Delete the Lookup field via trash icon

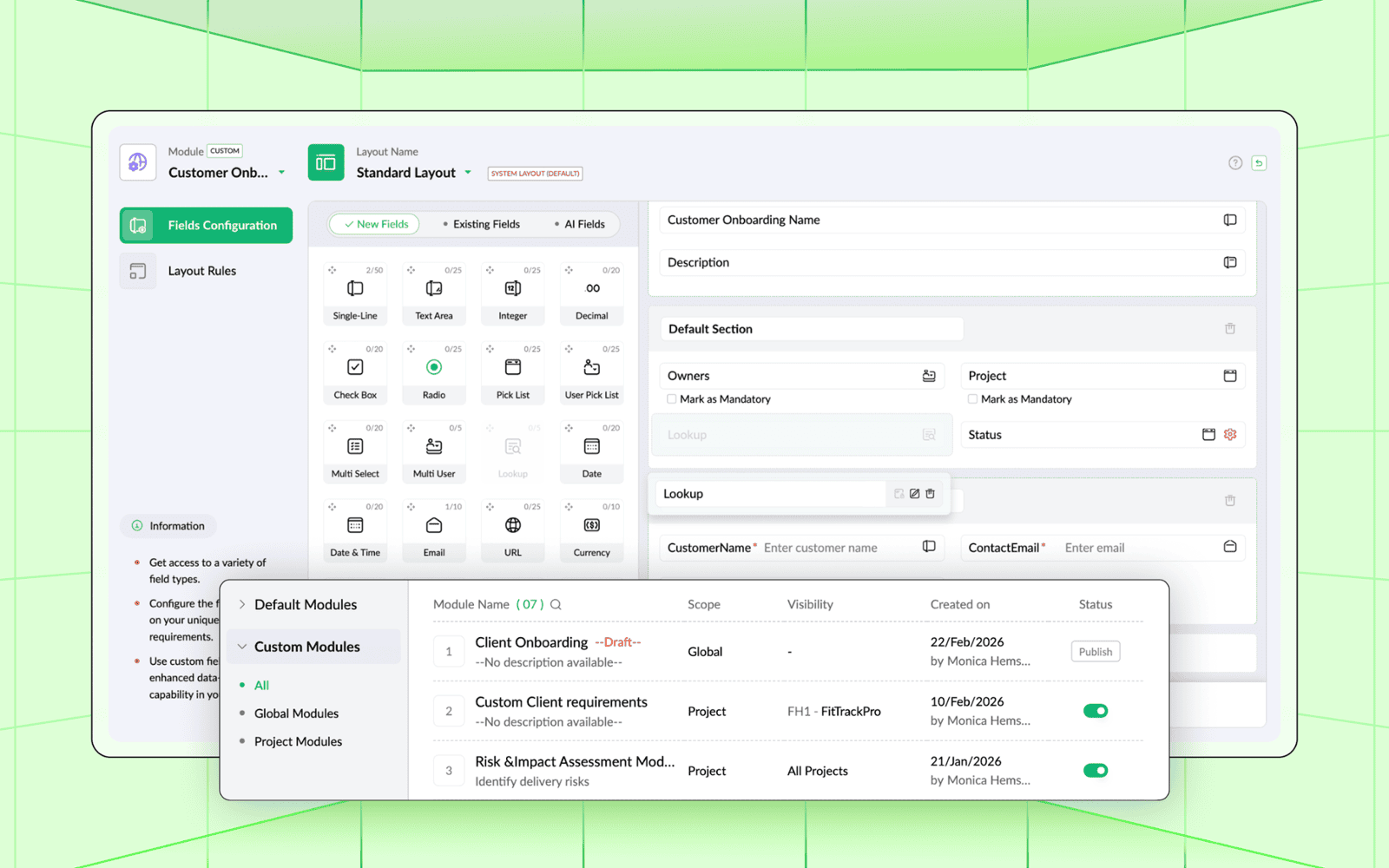pos(930,494)
